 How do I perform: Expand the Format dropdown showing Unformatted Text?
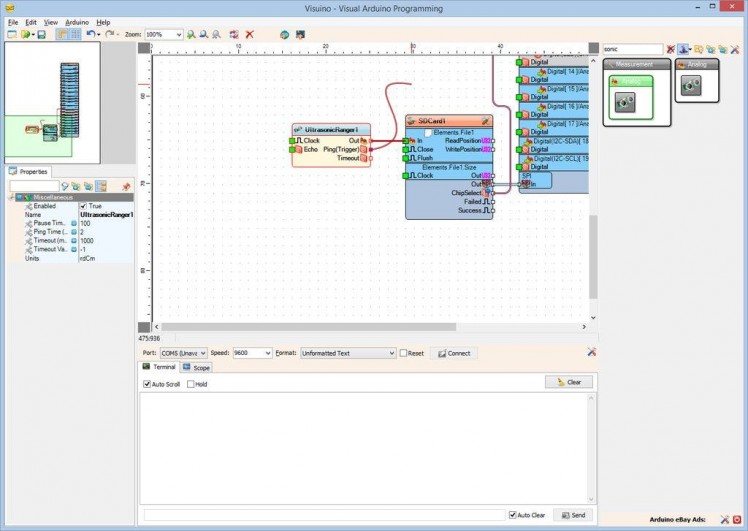[x=391, y=353]
